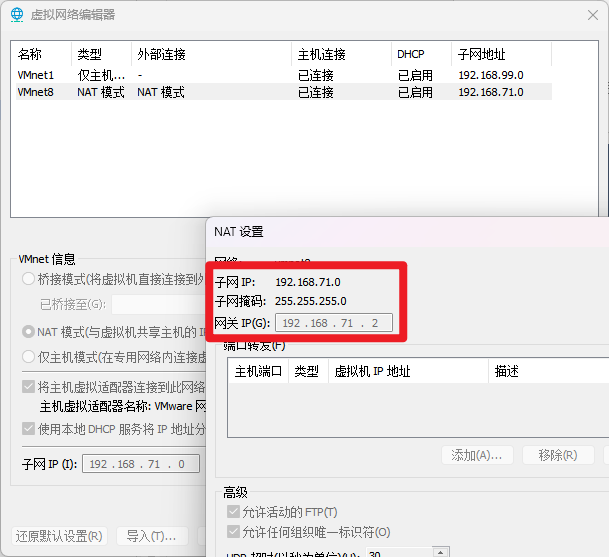Image resolution: width=609 pixels, height=557 pixels.
Task: Select the 仅主机模式 radio button
Action: coord(29,357)
